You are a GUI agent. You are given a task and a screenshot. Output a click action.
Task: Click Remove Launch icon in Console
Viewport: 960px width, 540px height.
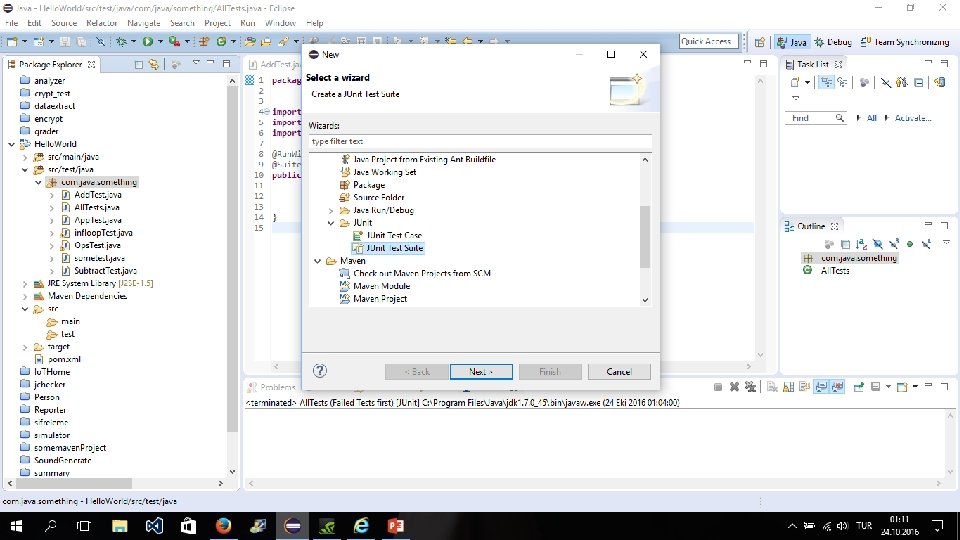[x=734, y=387]
